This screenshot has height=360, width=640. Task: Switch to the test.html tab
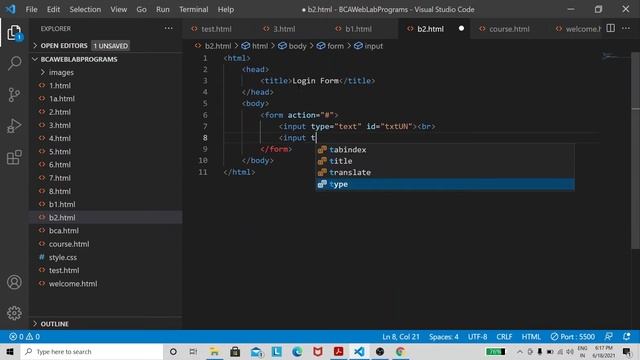pyautogui.click(x=216, y=29)
